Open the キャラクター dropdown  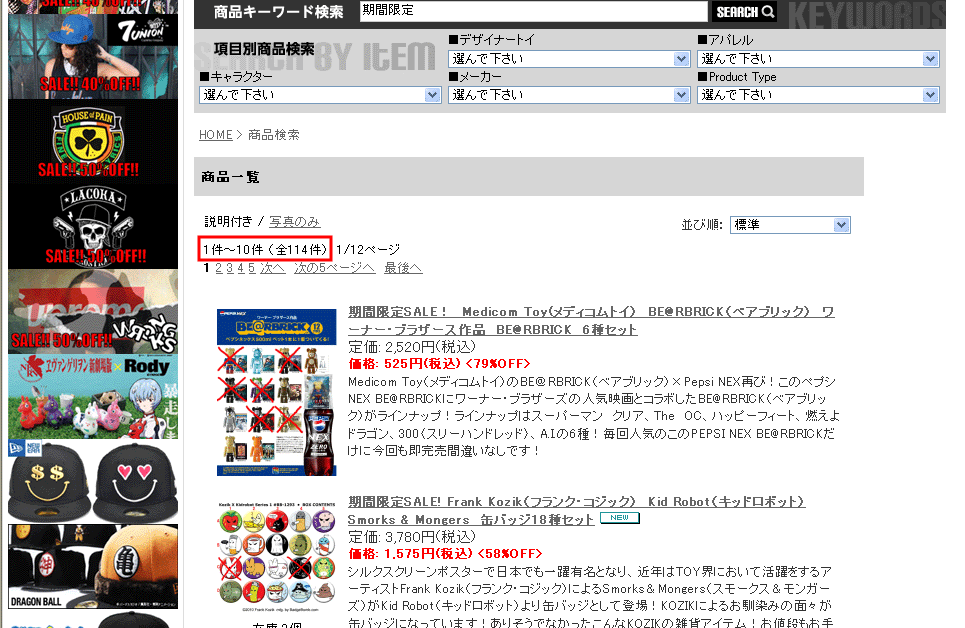[x=320, y=95]
